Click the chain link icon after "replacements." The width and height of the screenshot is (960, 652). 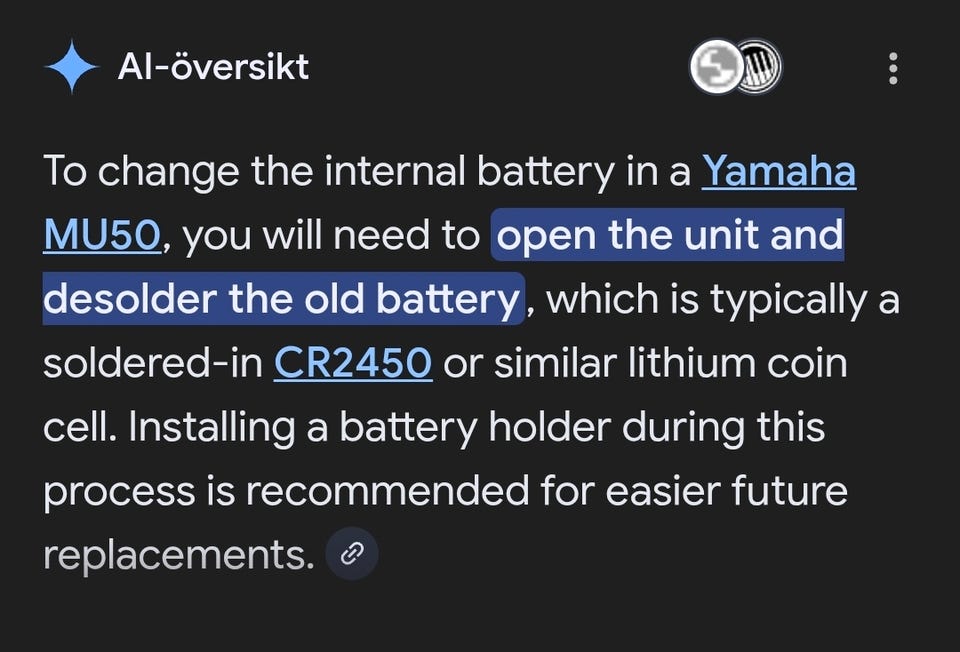pyautogui.click(x=352, y=554)
